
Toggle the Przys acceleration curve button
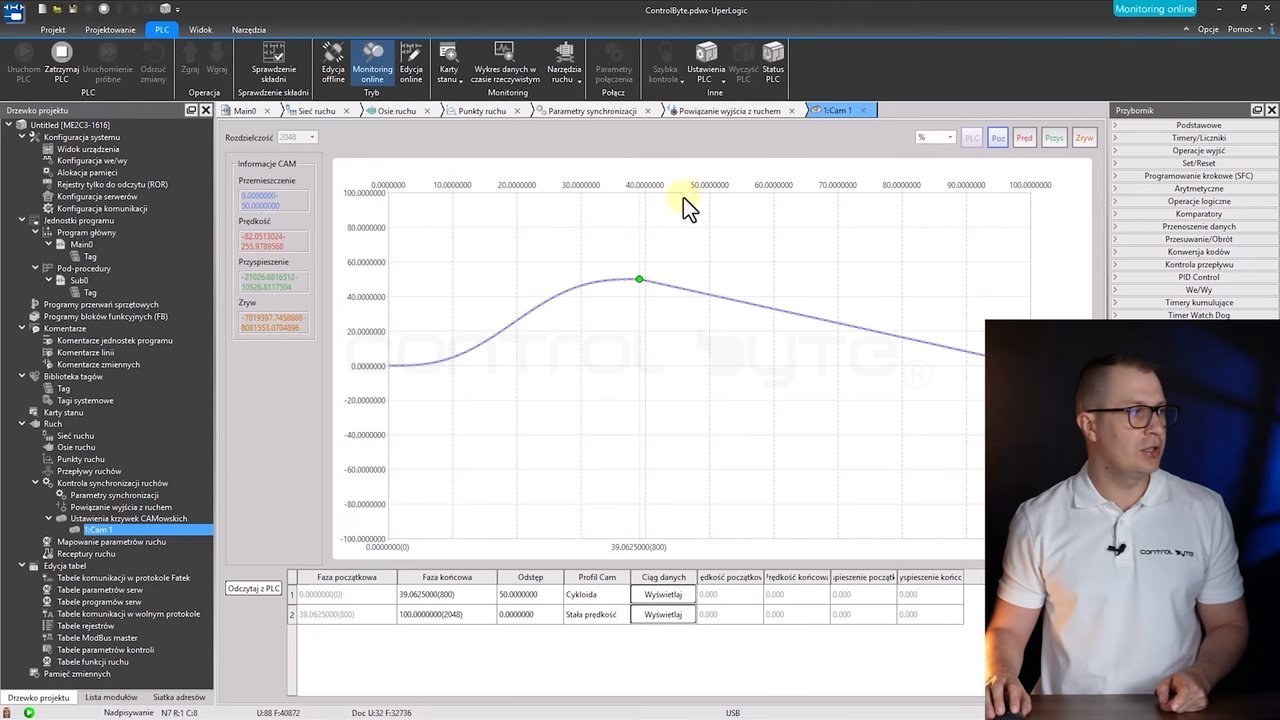pyautogui.click(x=1054, y=138)
